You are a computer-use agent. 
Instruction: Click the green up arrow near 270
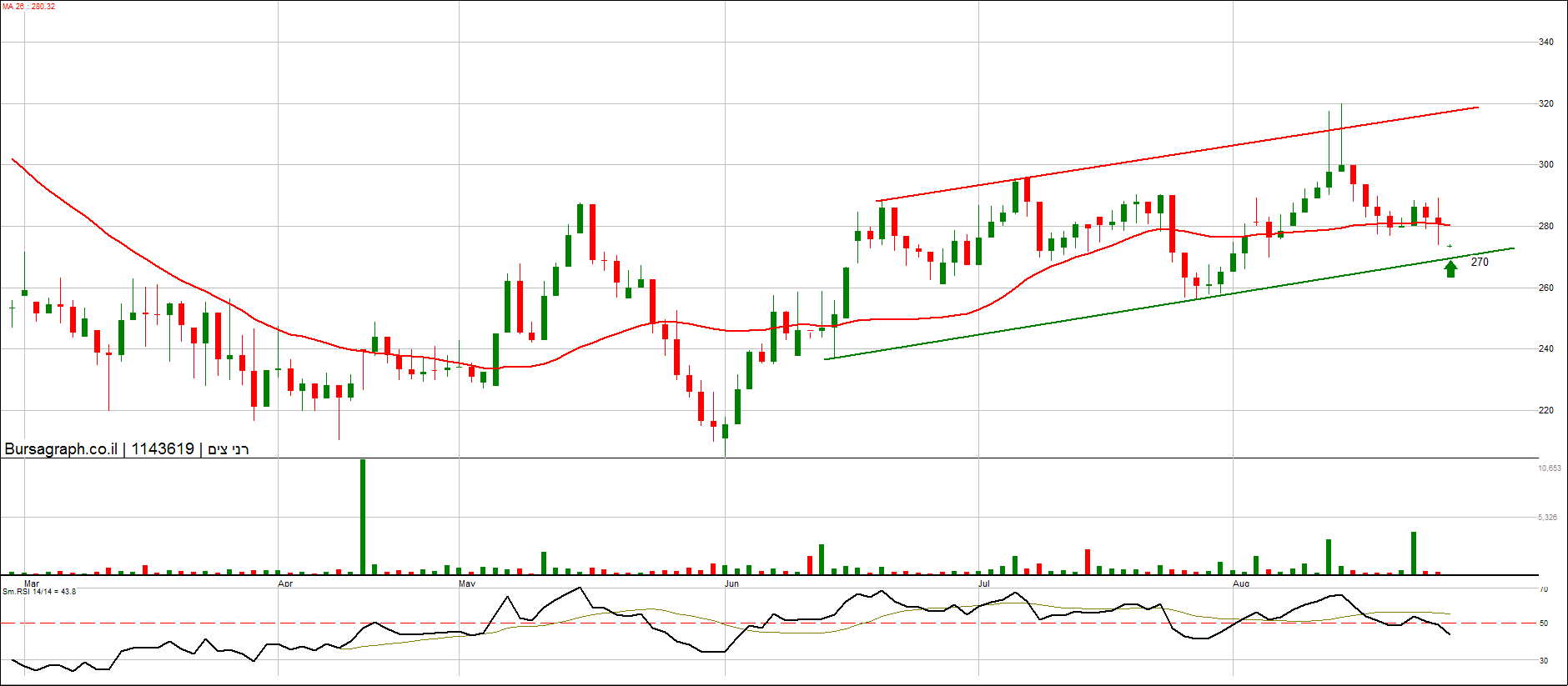pyautogui.click(x=1450, y=268)
